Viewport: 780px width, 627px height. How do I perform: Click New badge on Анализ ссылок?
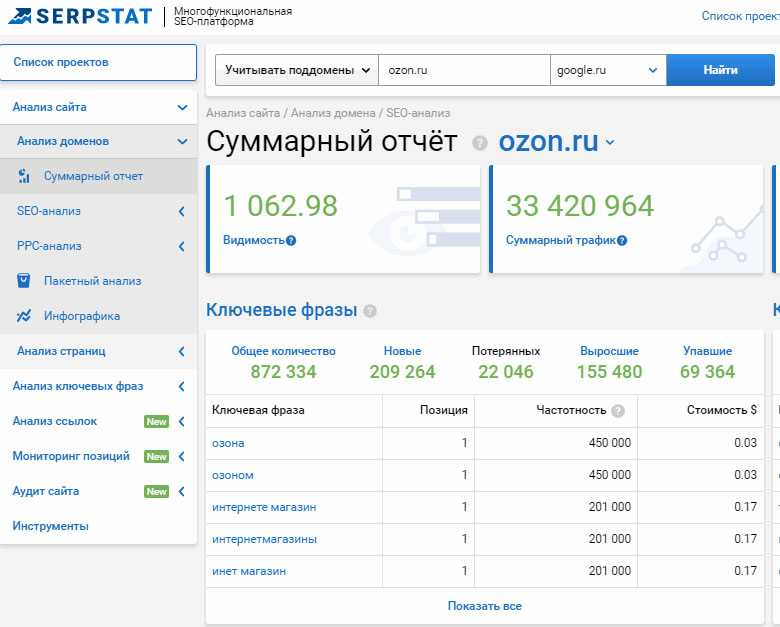pos(157,421)
